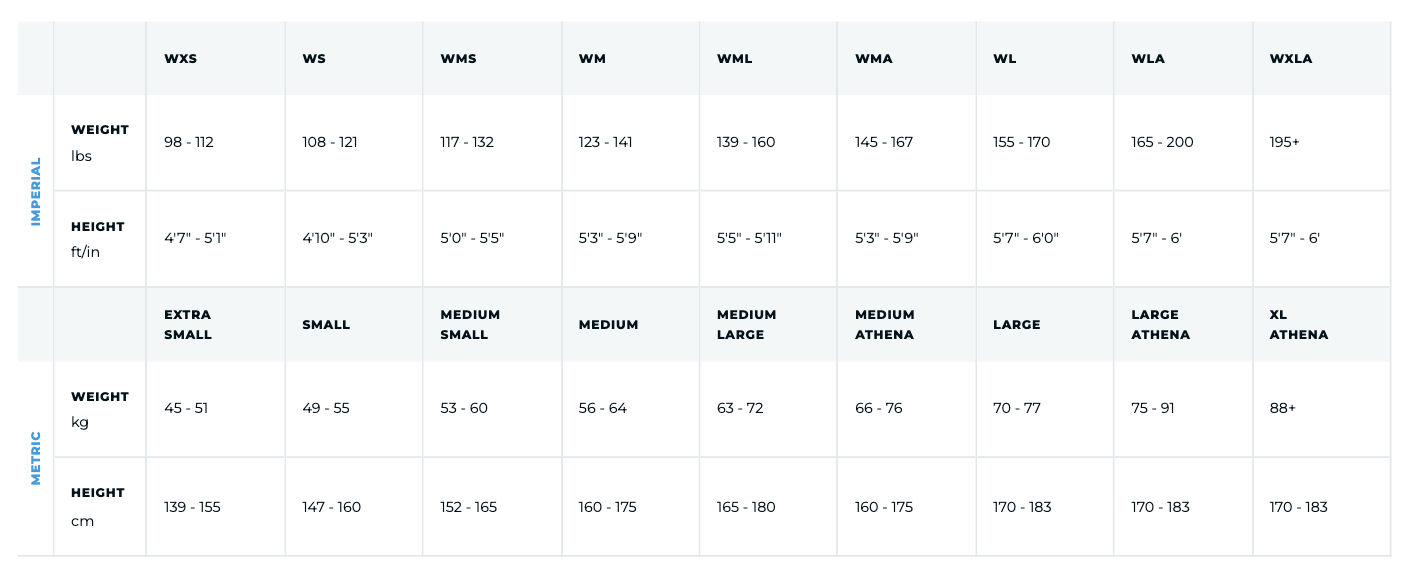Select the Medium Athena size label
Viewport: 1418px width, 578px height.
coord(885,325)
